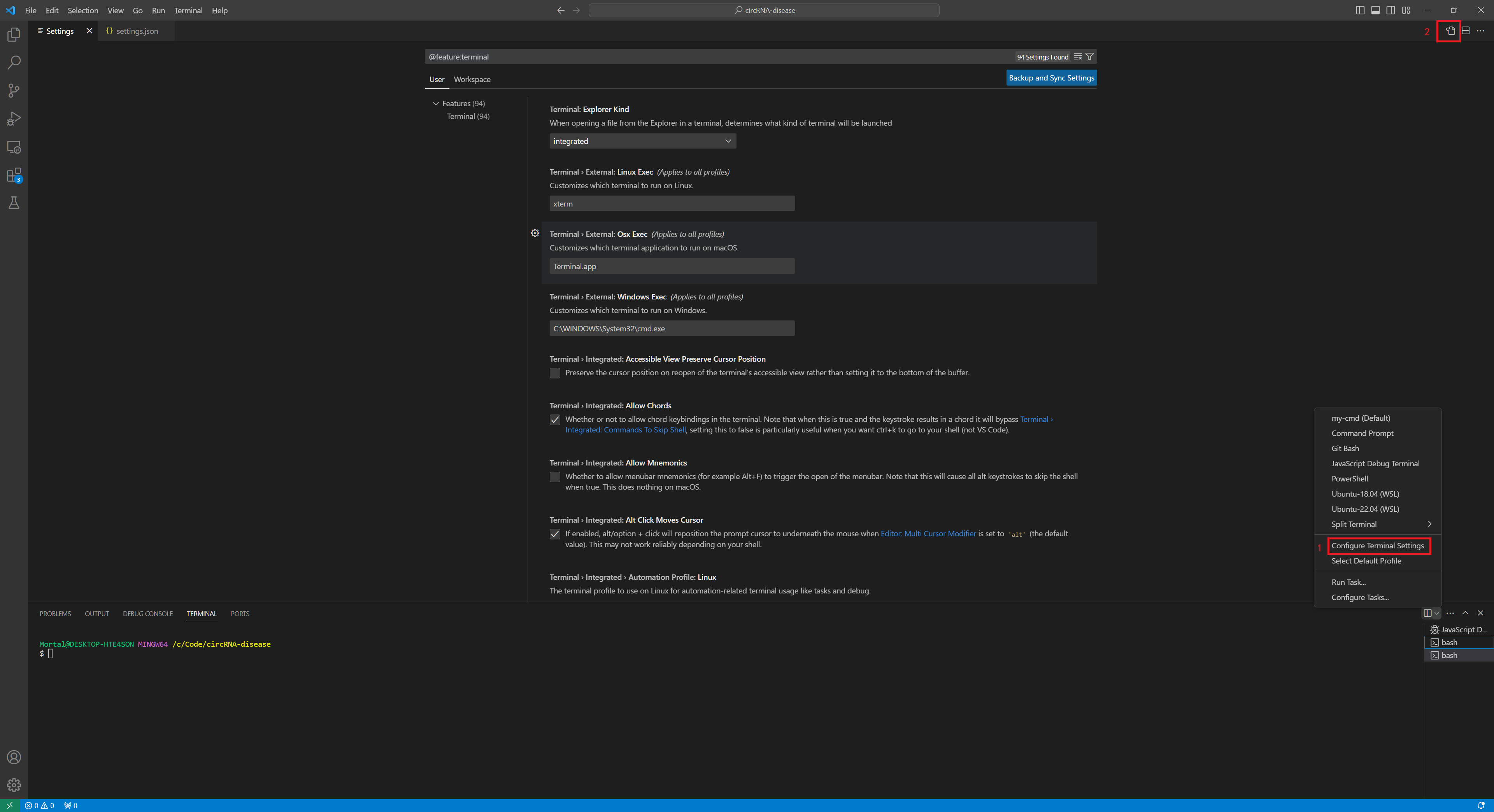Screen dimensions: 1494x812
Task: Open settings.json with the Open Settings icon
Action: pos(1450,31)
